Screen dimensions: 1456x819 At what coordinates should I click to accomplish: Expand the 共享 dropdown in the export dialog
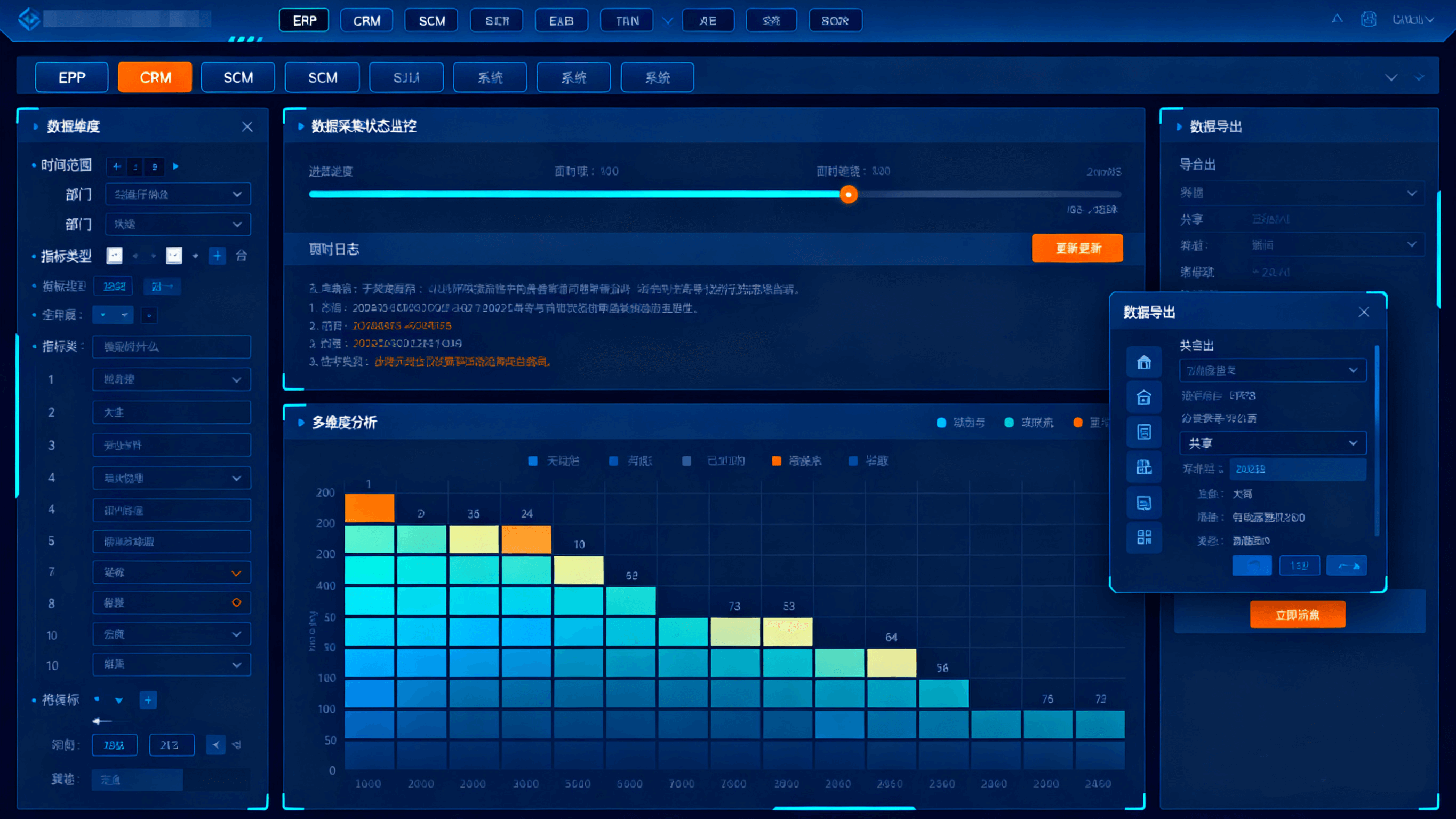(x=1273, y=443)
